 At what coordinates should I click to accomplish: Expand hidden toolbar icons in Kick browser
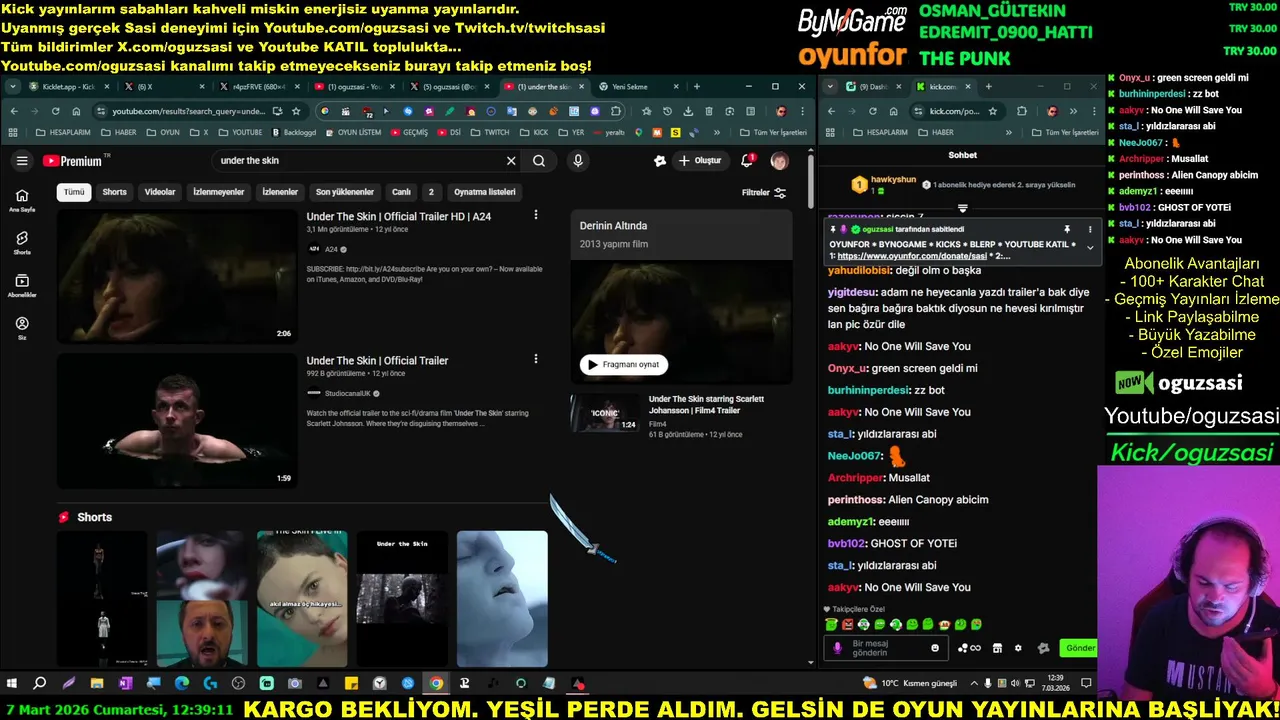1072,111
